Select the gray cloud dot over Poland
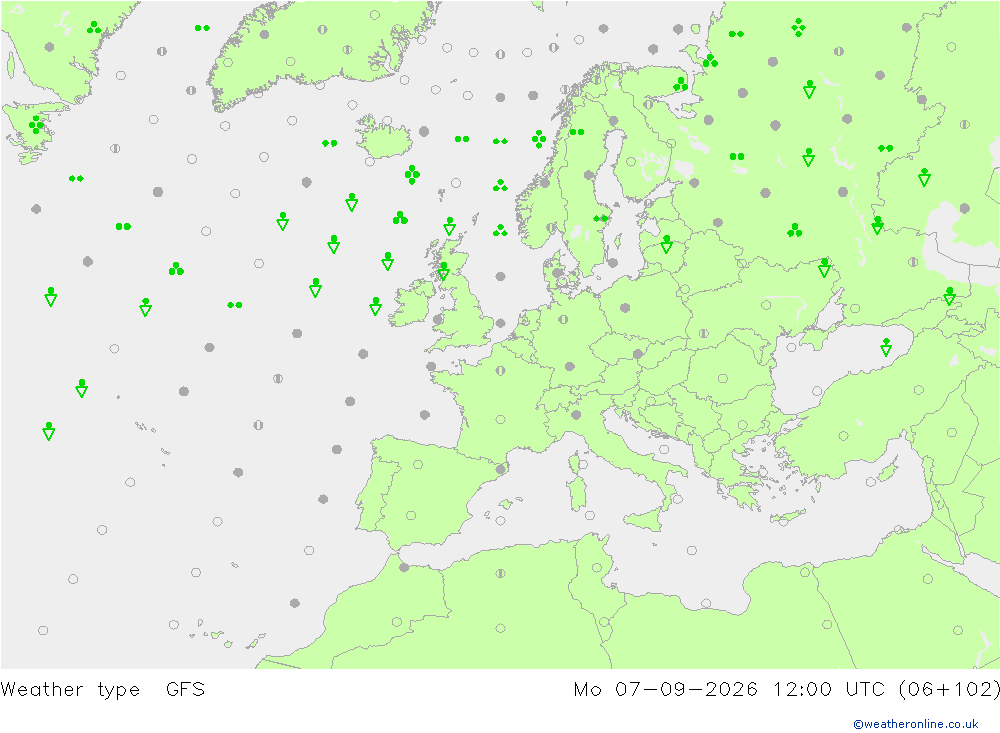 coord(625,307)
